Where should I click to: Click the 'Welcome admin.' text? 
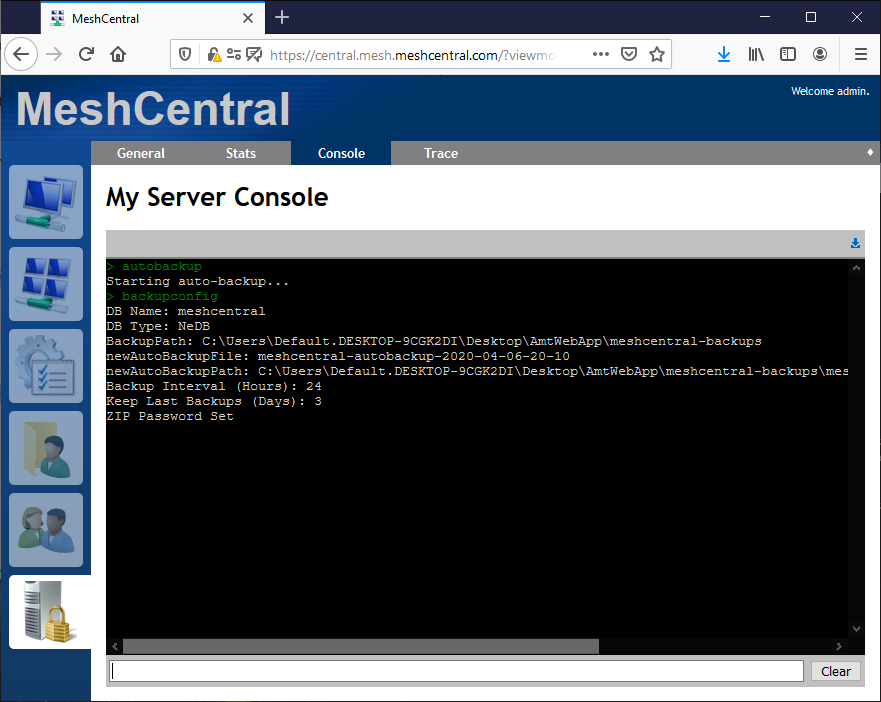coord(830,91)
